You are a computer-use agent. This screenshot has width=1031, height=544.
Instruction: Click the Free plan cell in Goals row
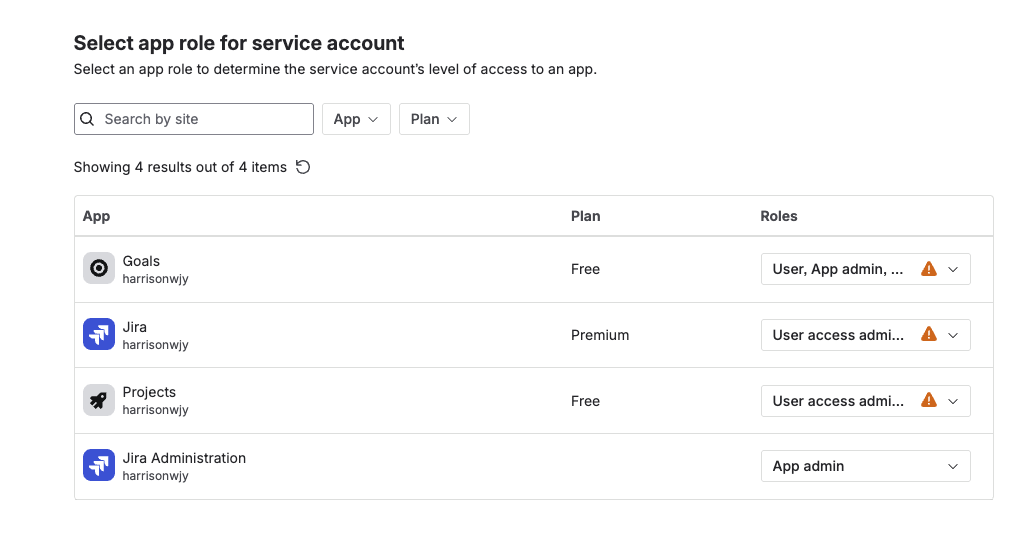coord(585,269)
